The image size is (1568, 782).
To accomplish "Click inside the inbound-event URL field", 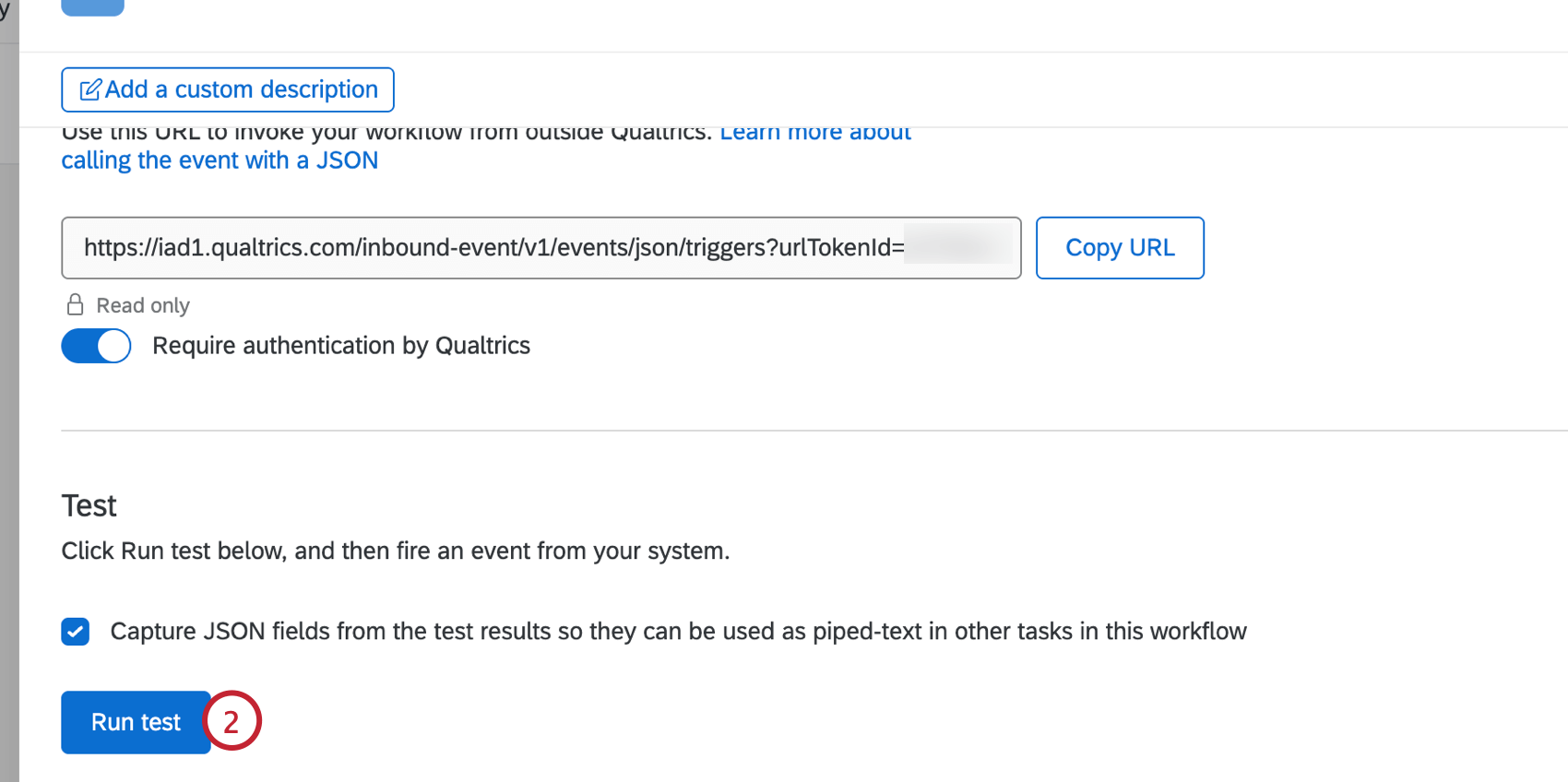I will (489, 248).
